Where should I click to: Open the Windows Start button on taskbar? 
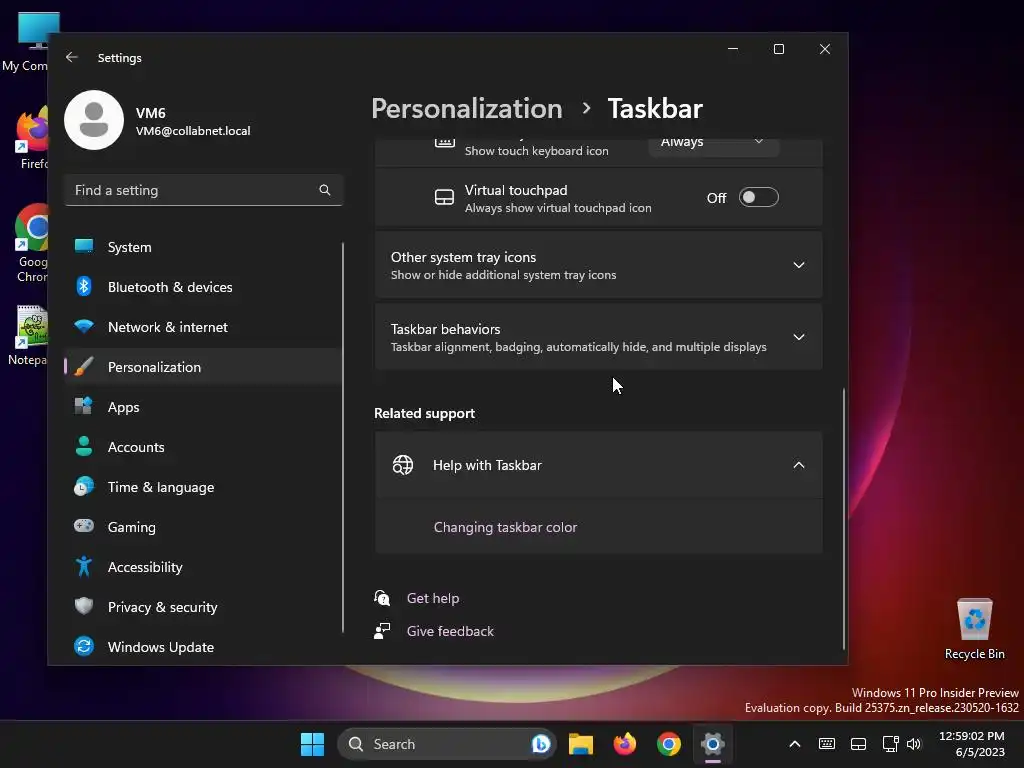[312, 744]
